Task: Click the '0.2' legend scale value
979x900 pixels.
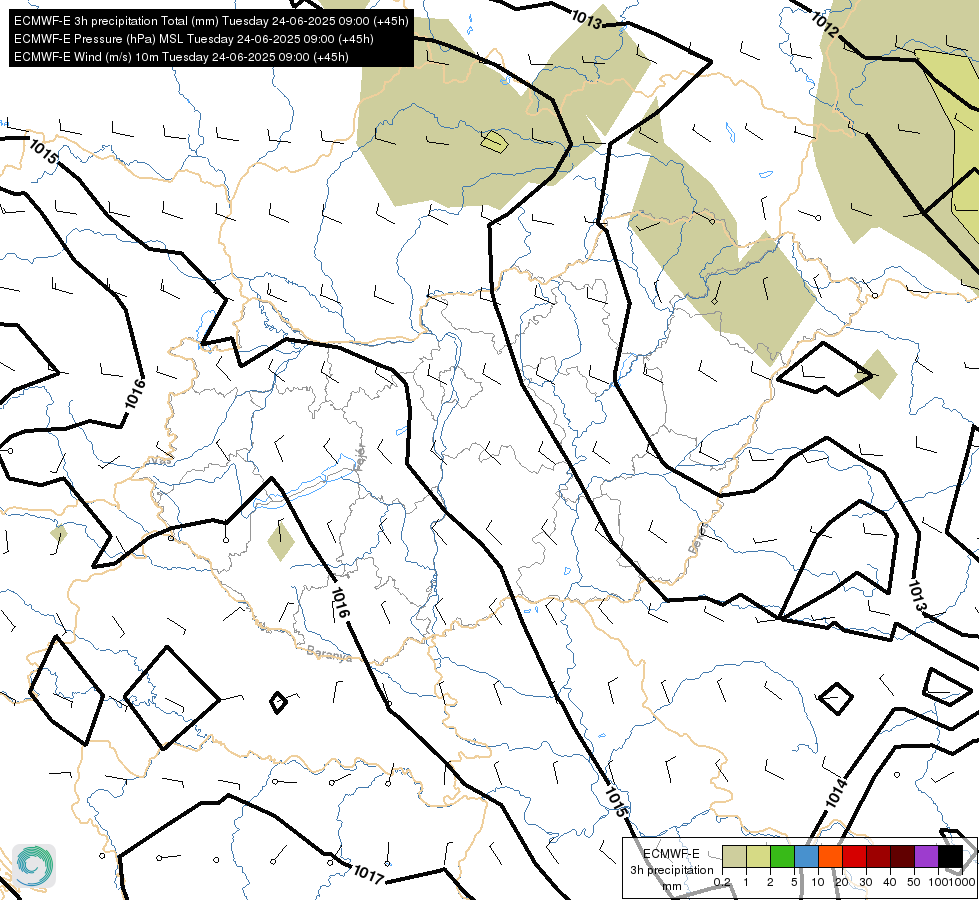Action: pyautogui.click(x=722, y=882)
